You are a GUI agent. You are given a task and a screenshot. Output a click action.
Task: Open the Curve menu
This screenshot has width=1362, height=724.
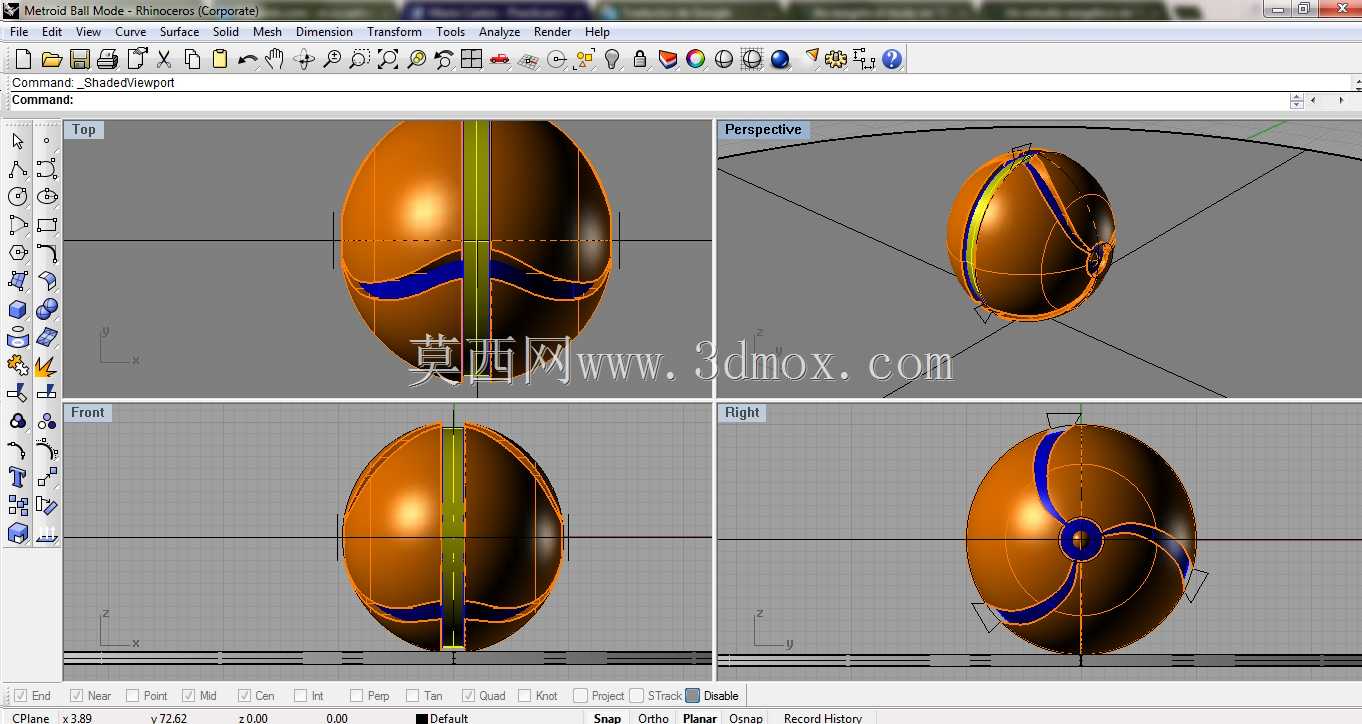131,32
